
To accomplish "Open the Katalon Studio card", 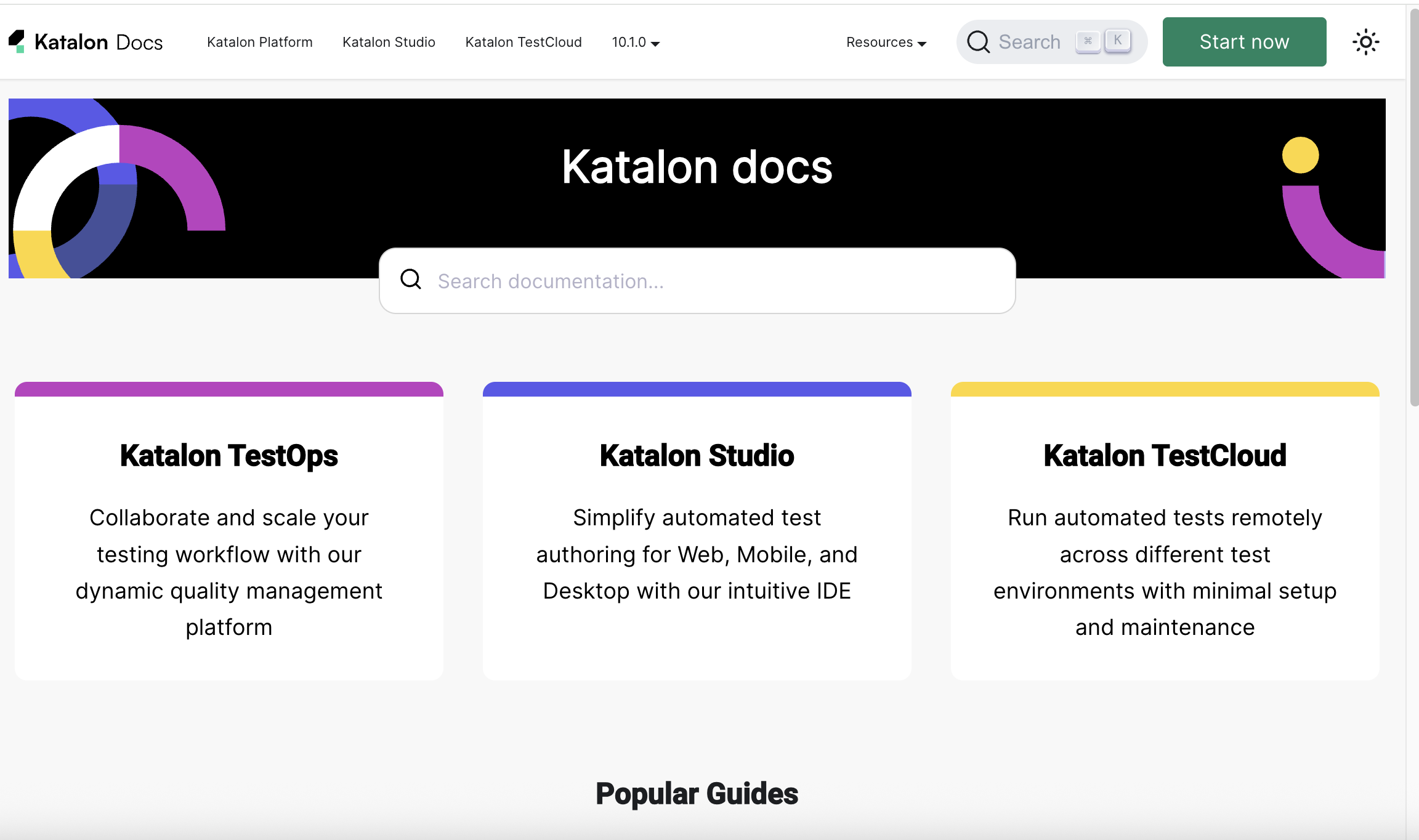I will (697, 531).
